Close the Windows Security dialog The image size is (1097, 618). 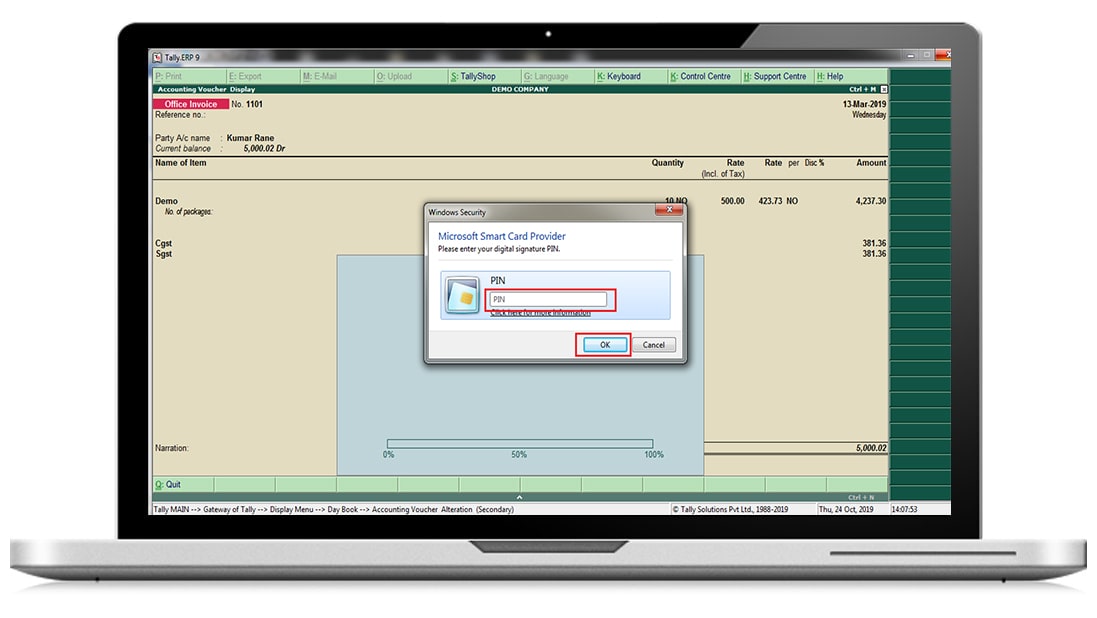click(x=670, y=210)
